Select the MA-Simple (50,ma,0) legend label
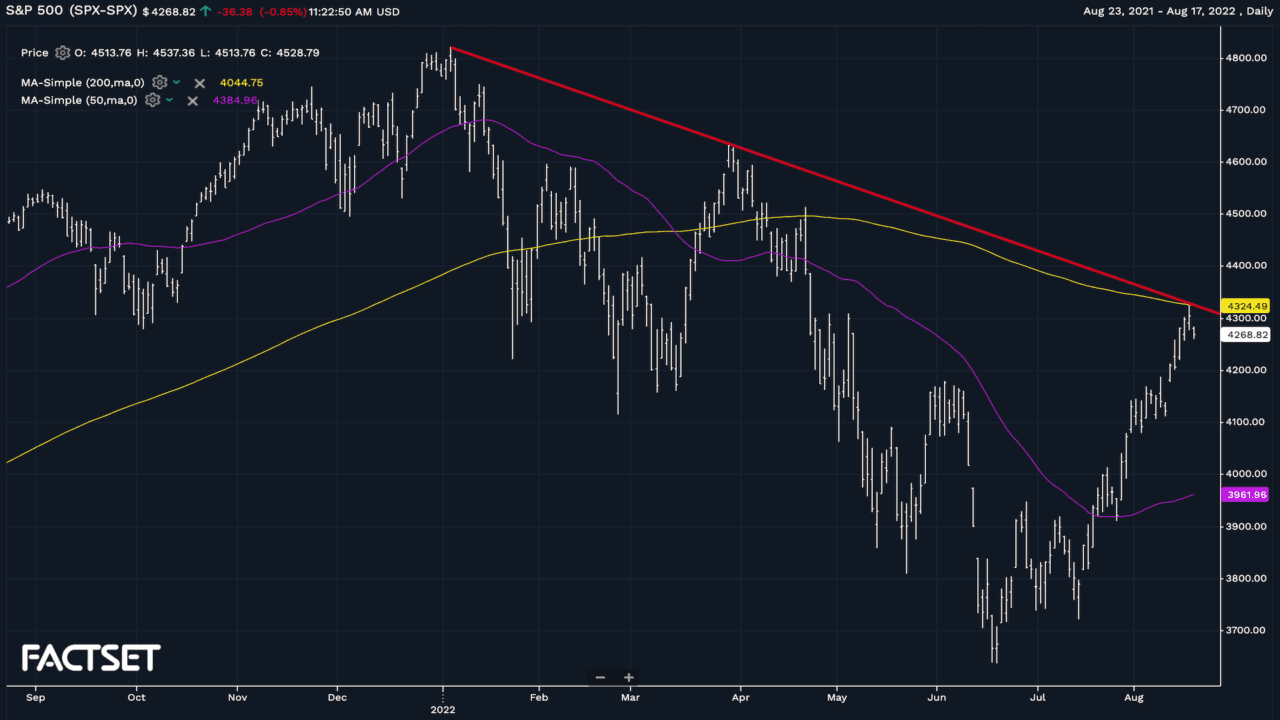The width and height of the screenshot is (1280, 720). (78, 100)
